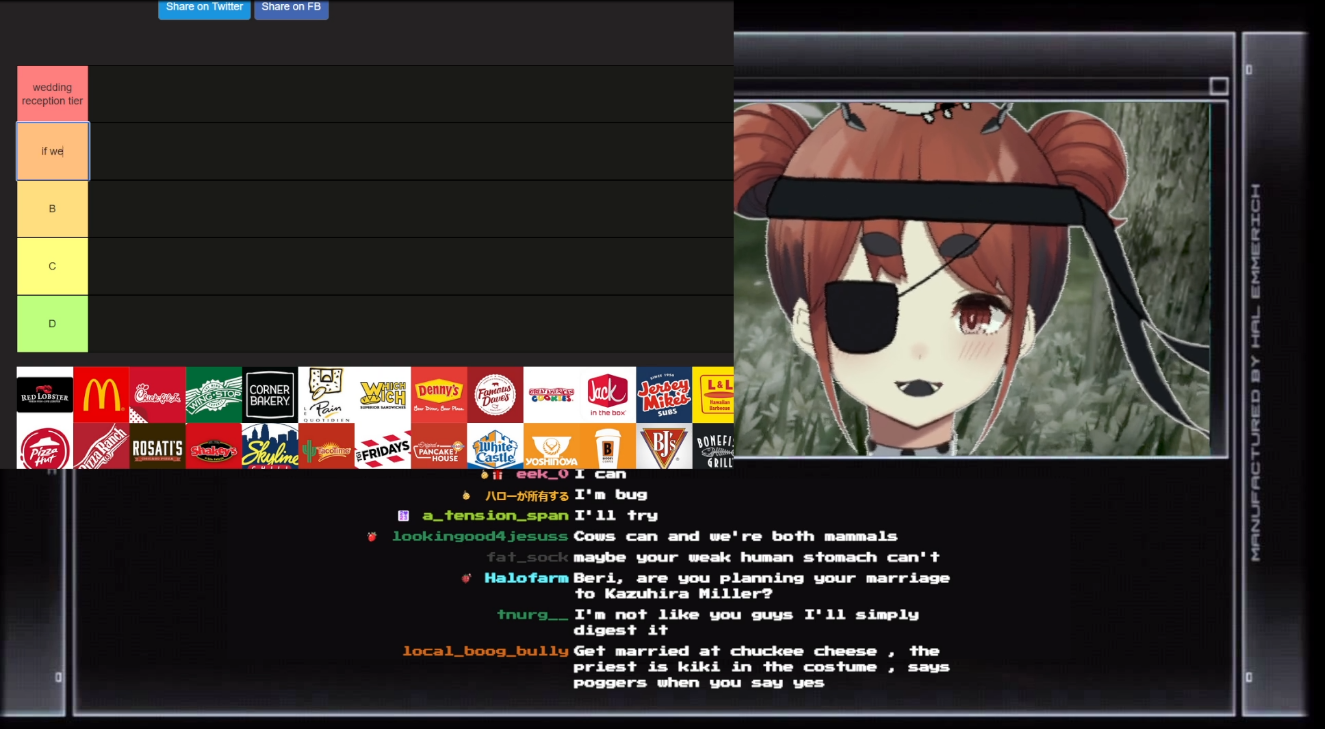Click the 'if we' tier name field
The width and height of the screenshot is (1325, 729).
point(52,151)
